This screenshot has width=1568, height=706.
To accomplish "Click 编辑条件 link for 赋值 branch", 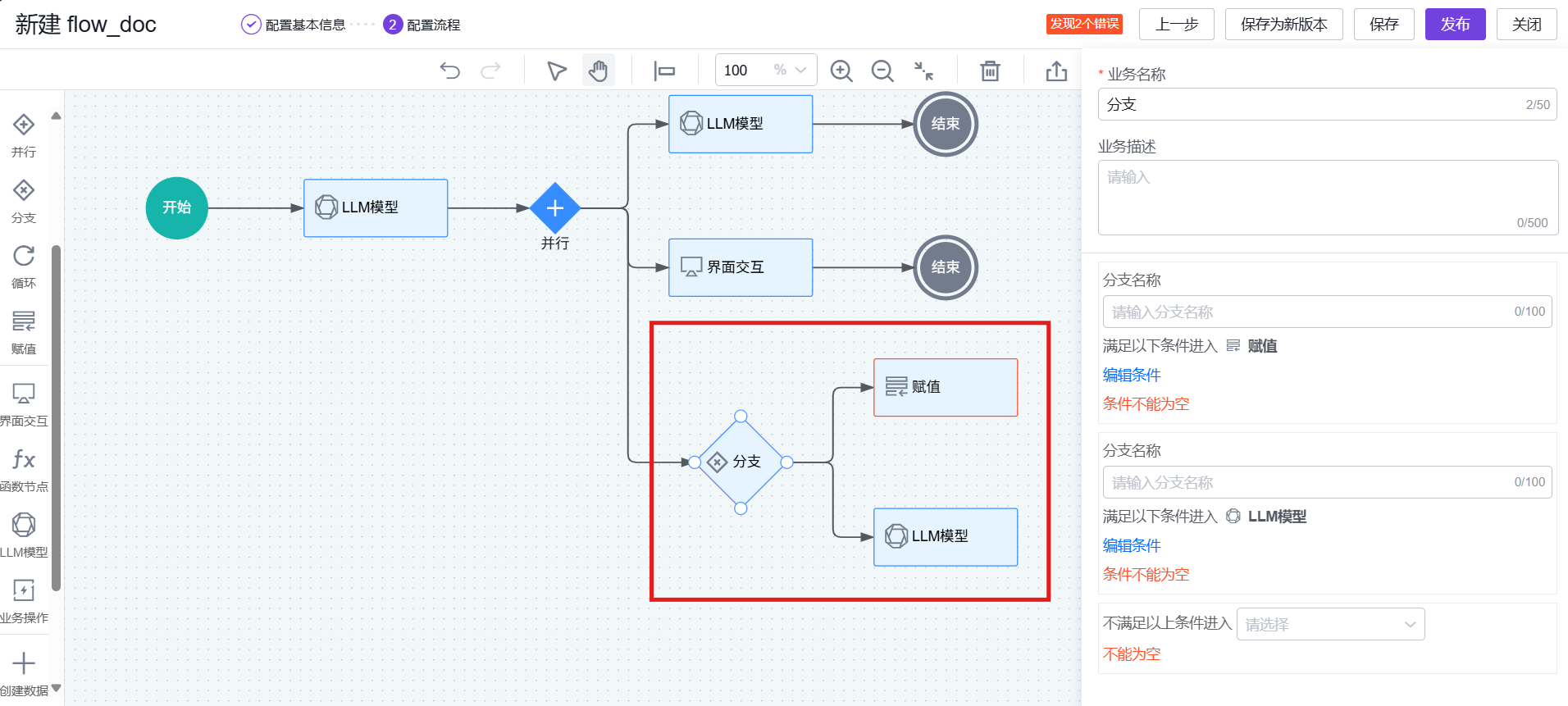I will click(1132, 375).
